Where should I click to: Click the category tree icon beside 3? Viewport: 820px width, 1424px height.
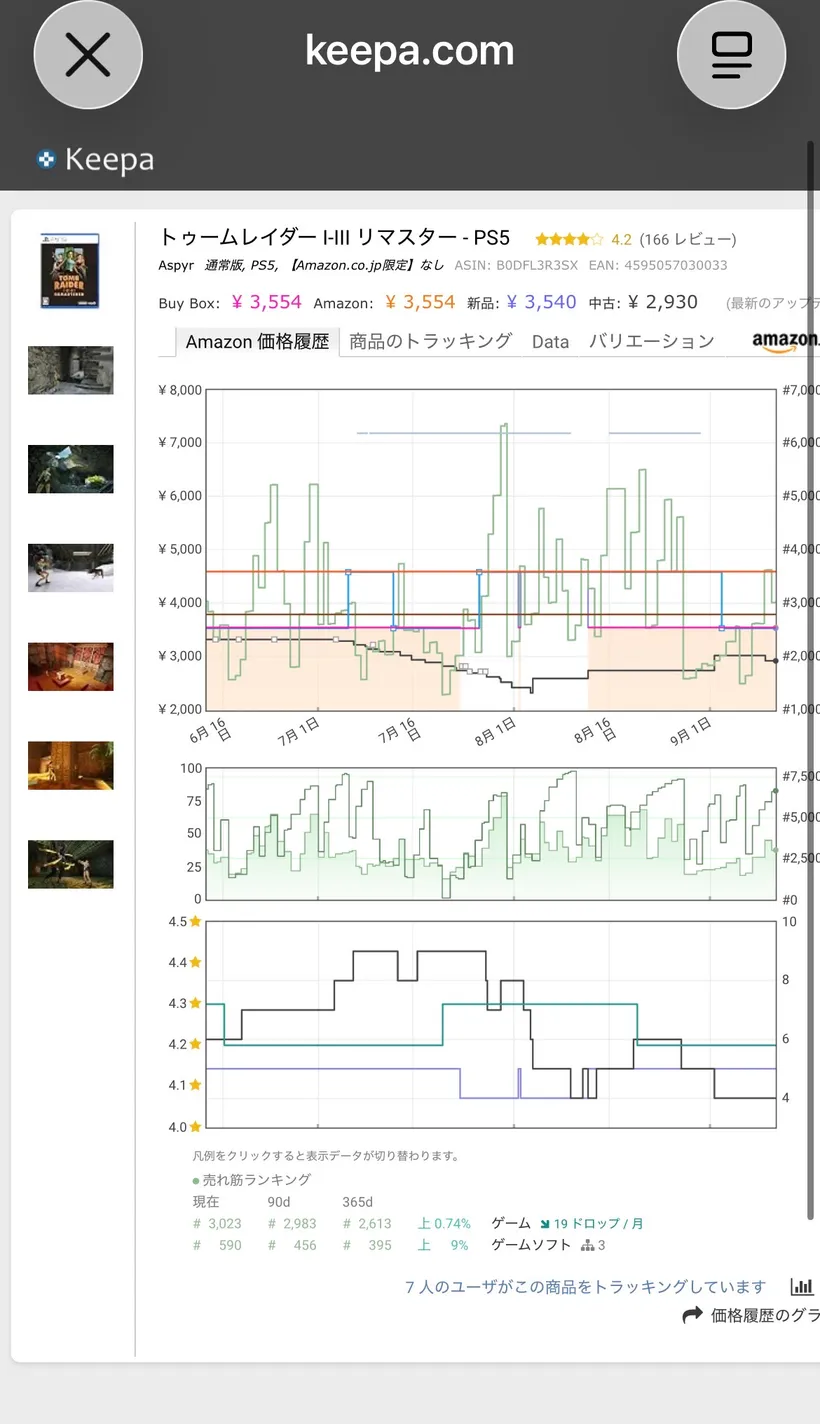click(588, 1245)
